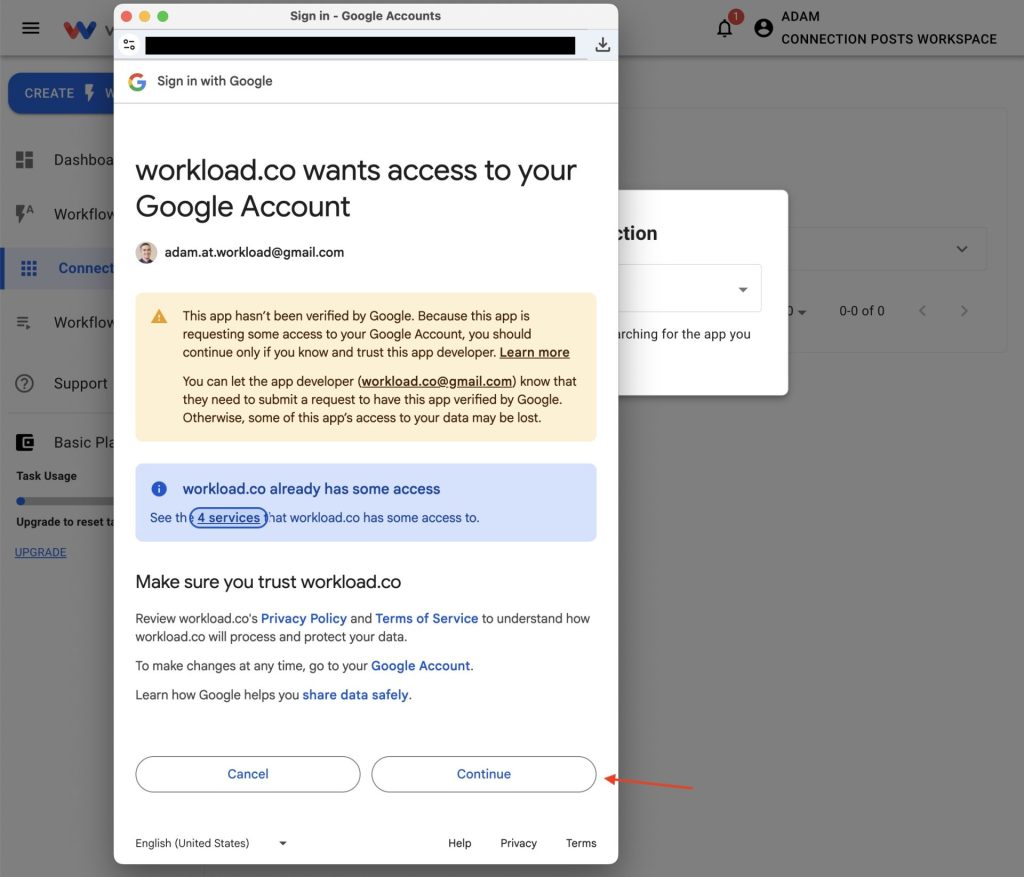Screen dimensions: 1024x877
Task: Click the download icon in popup toolbar
Action: click(603, 44)
